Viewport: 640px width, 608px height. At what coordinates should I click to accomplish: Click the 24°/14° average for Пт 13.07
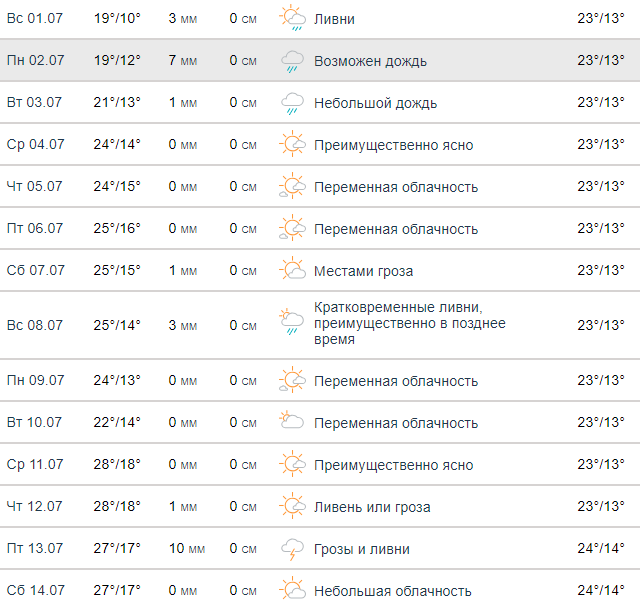click(601, 549)
